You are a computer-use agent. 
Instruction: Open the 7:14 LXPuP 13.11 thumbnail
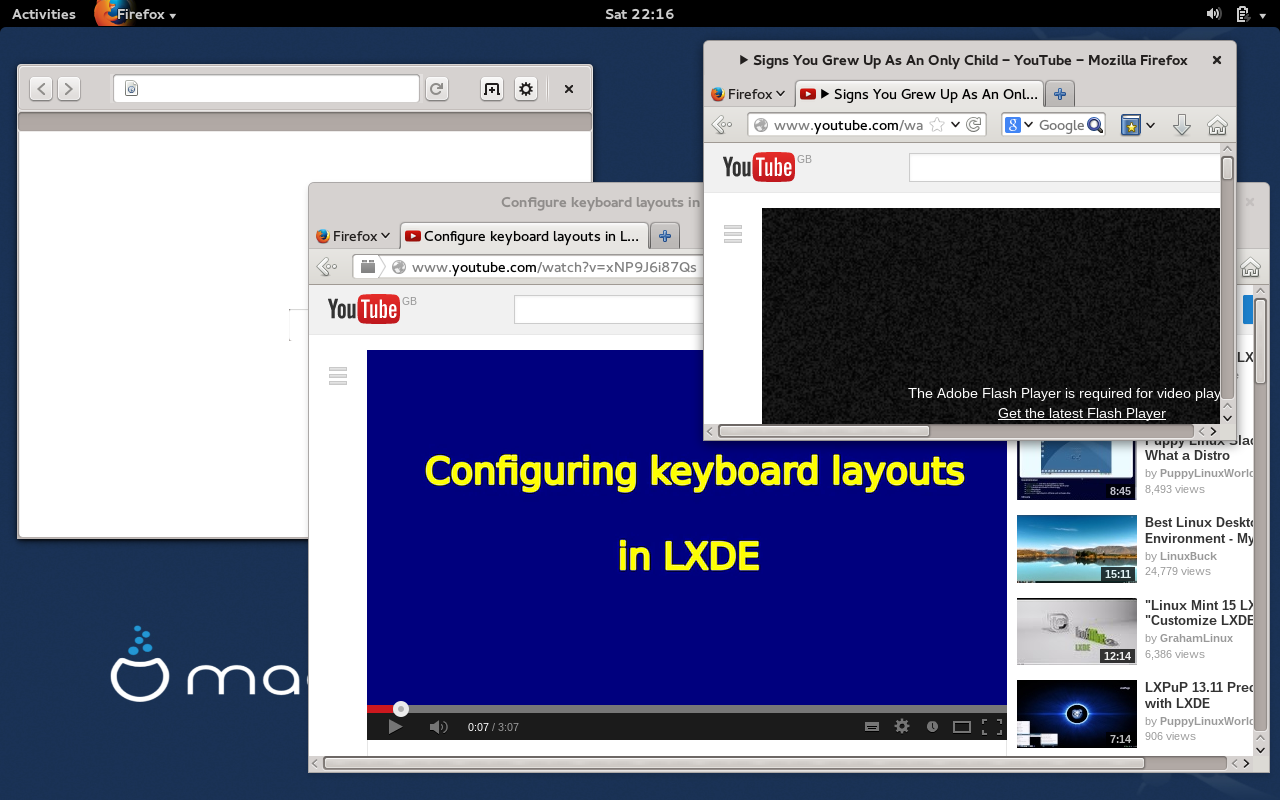point(1077,714)
